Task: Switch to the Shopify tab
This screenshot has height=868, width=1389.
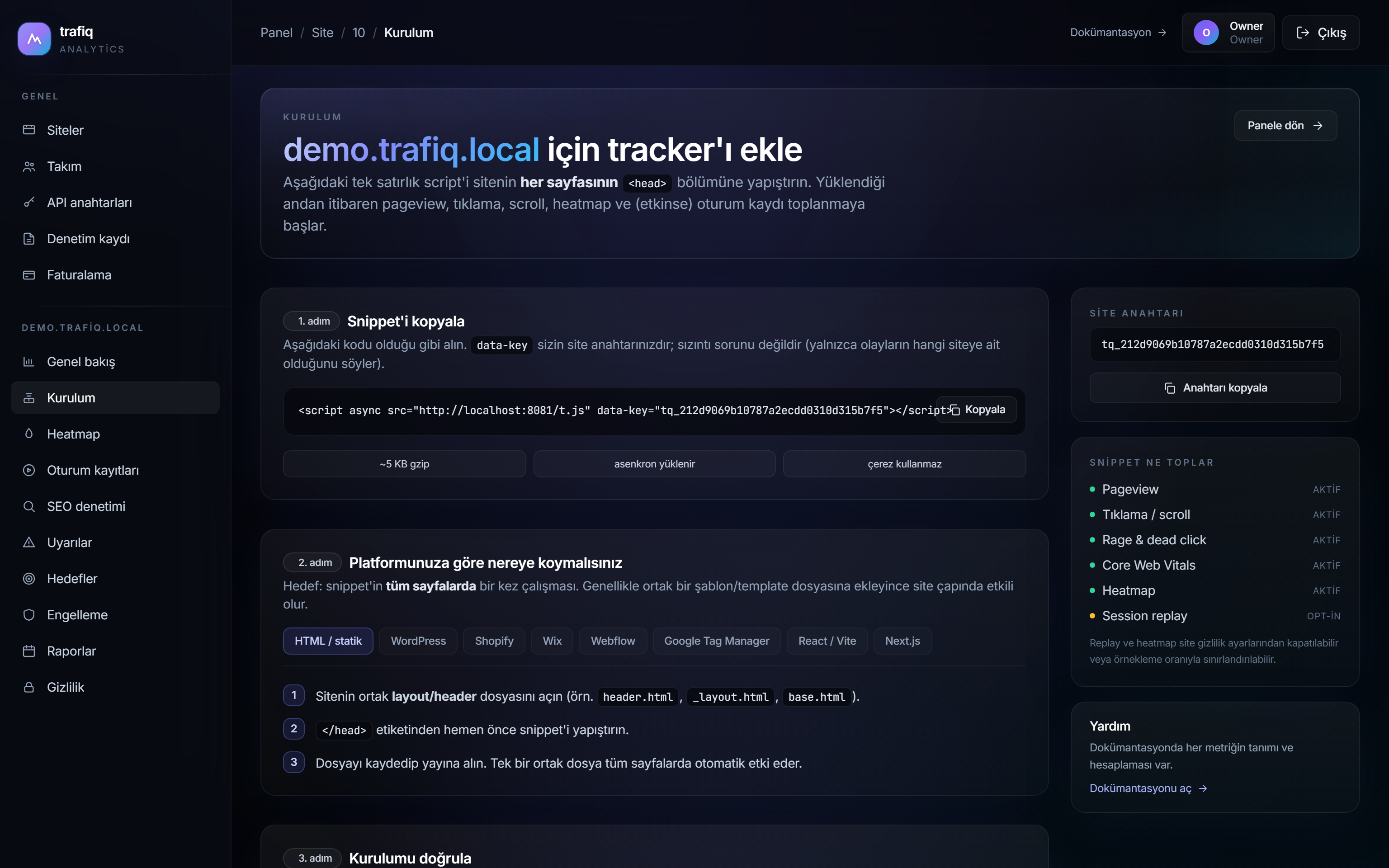Action: [x=494, y=641]
